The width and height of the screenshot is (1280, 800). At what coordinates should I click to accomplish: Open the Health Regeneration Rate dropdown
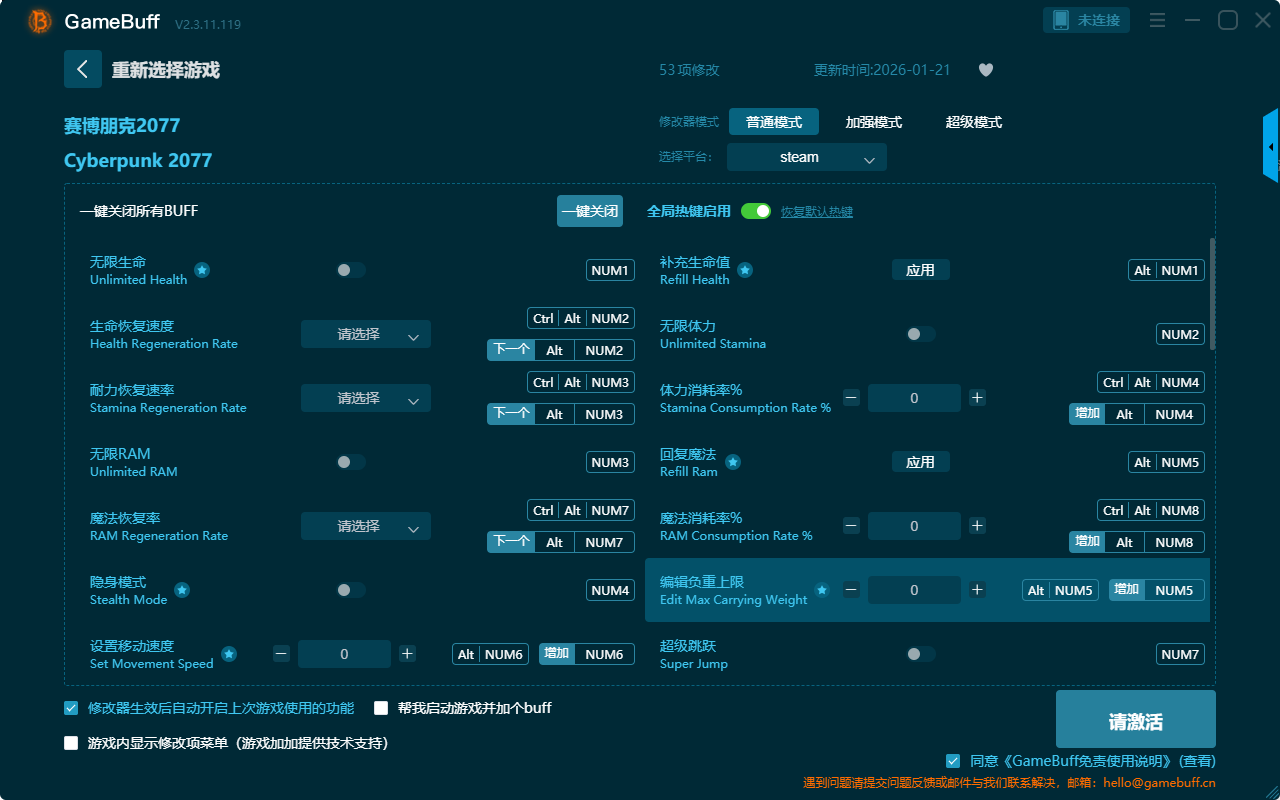tap(366, 334)
